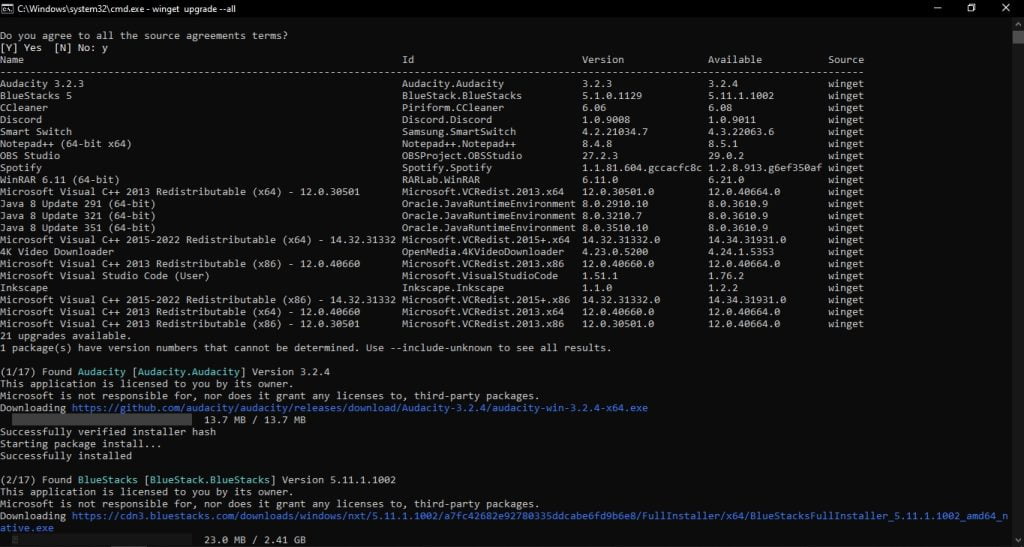The width and height of the screenshot is (1024, 547).
Task: Click the "Microsoft.VisualStudioCode" Id cell
Action: (480, 275)
